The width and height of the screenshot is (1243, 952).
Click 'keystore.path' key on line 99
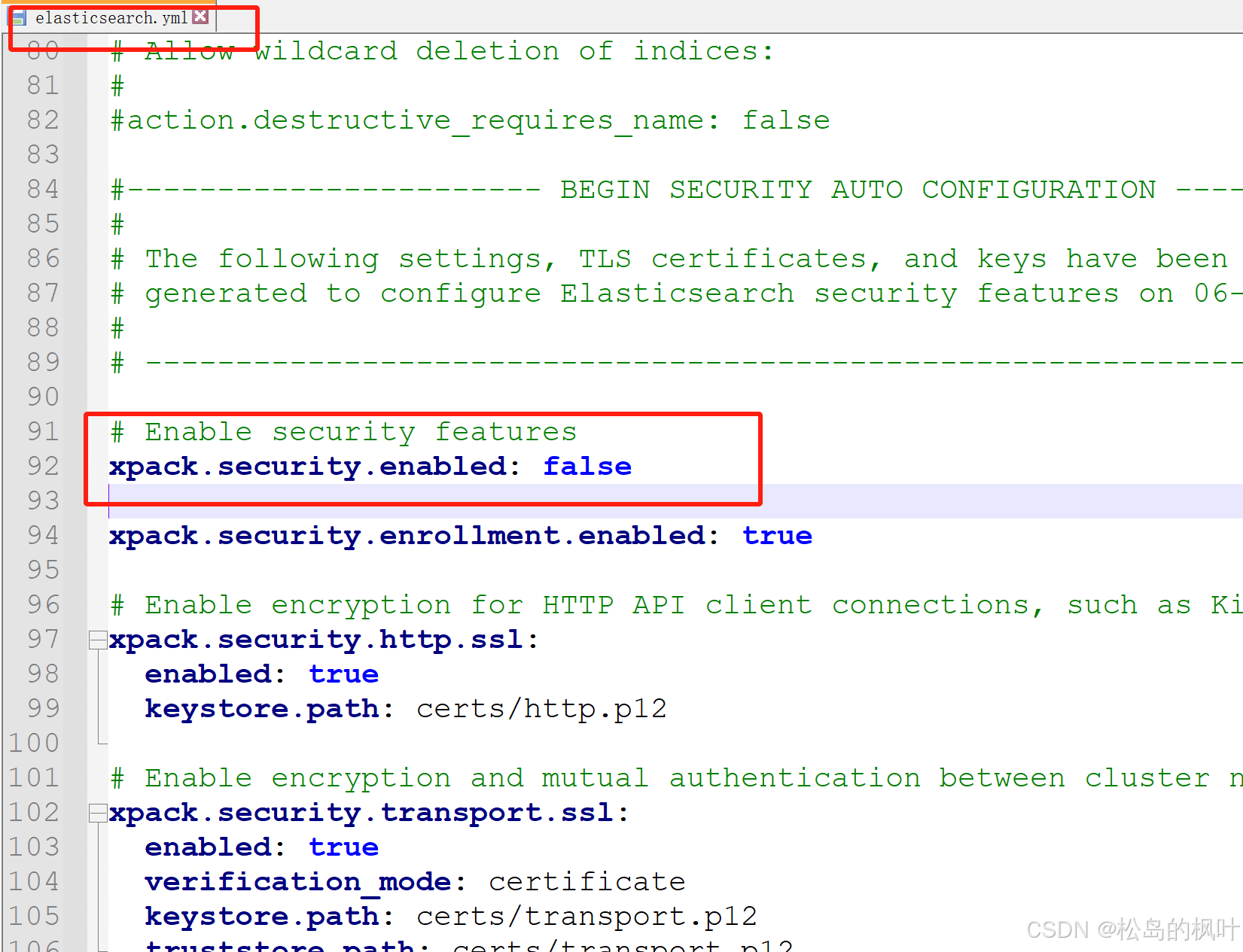click(x=262, y=709)
